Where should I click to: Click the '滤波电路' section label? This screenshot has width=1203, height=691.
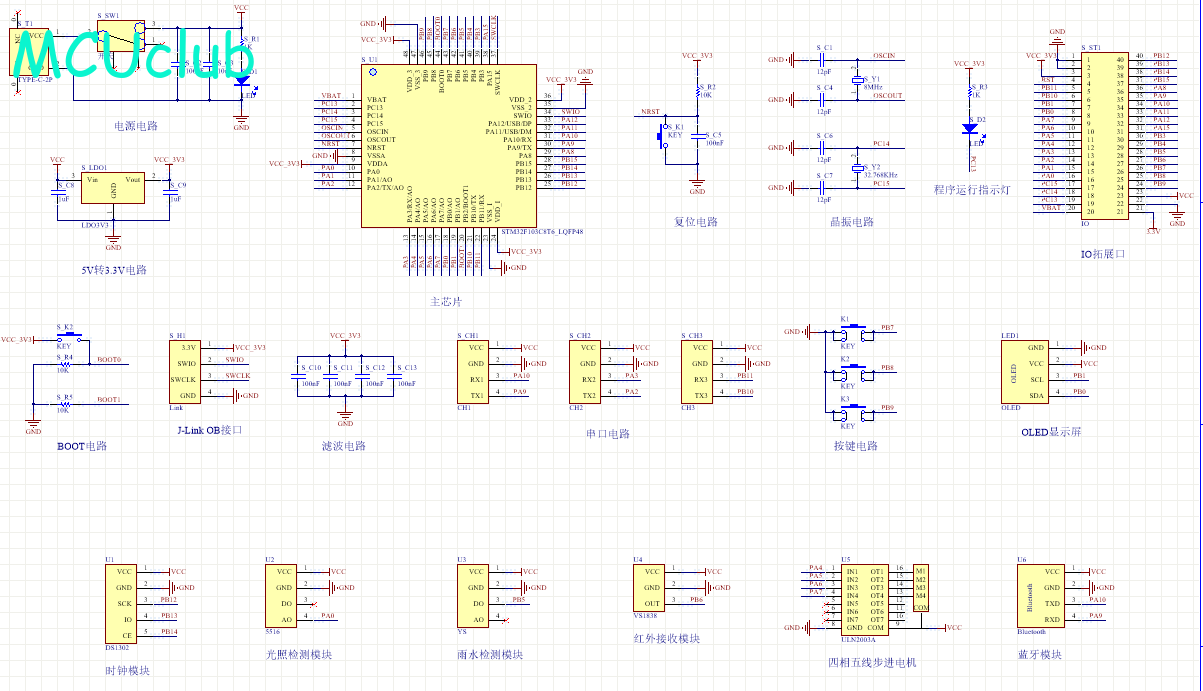tap(344, 446)
